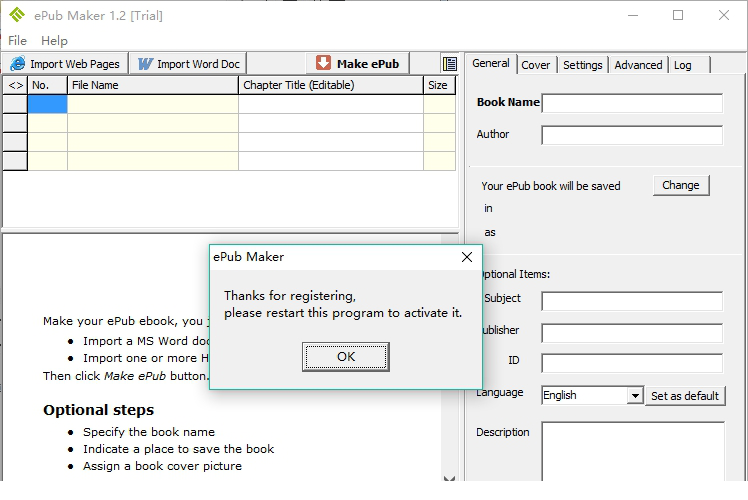The height and width of the screenshot is (500, 748).
Task: Click 'Thanks for registering,' message text
Action: tap(290, 296)
